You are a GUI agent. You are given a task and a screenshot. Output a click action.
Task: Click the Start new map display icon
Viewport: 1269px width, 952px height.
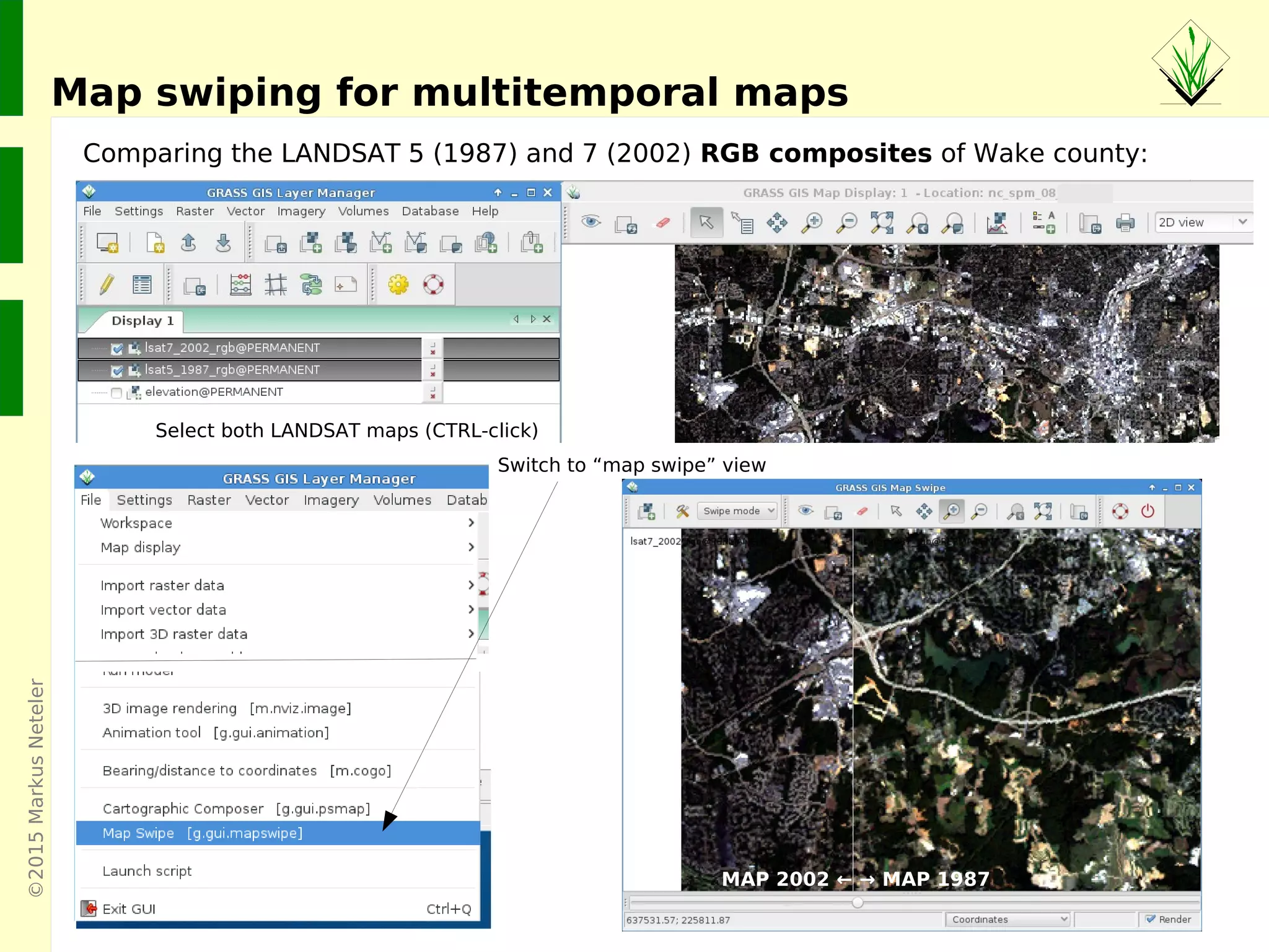pyautogui.click(x=107, y=243)
